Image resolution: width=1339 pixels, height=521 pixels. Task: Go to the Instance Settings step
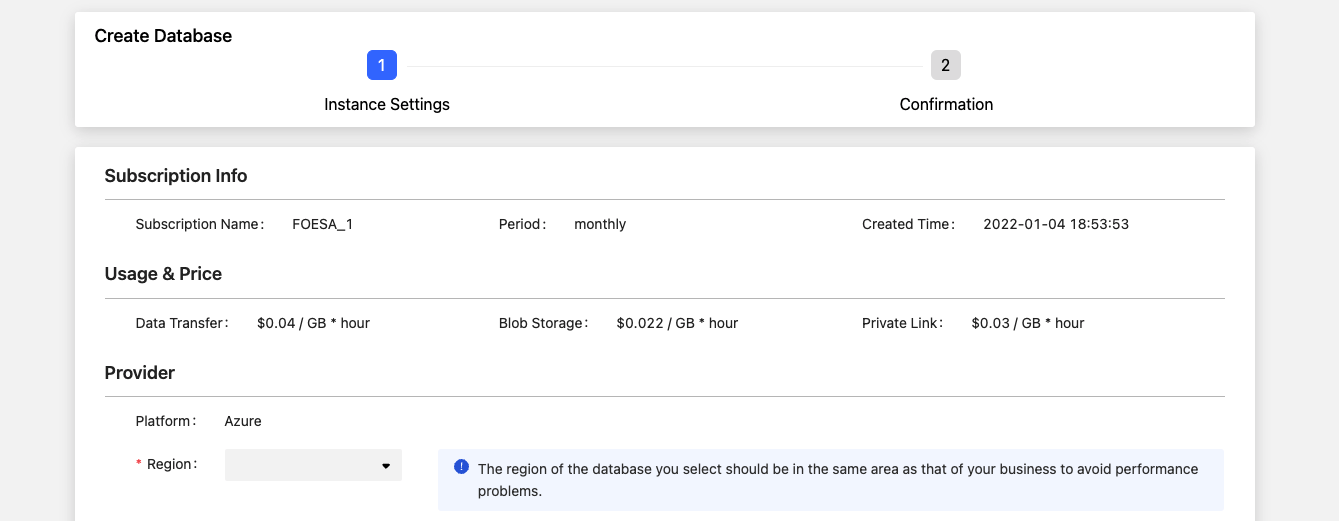click(x=387, y=104)
